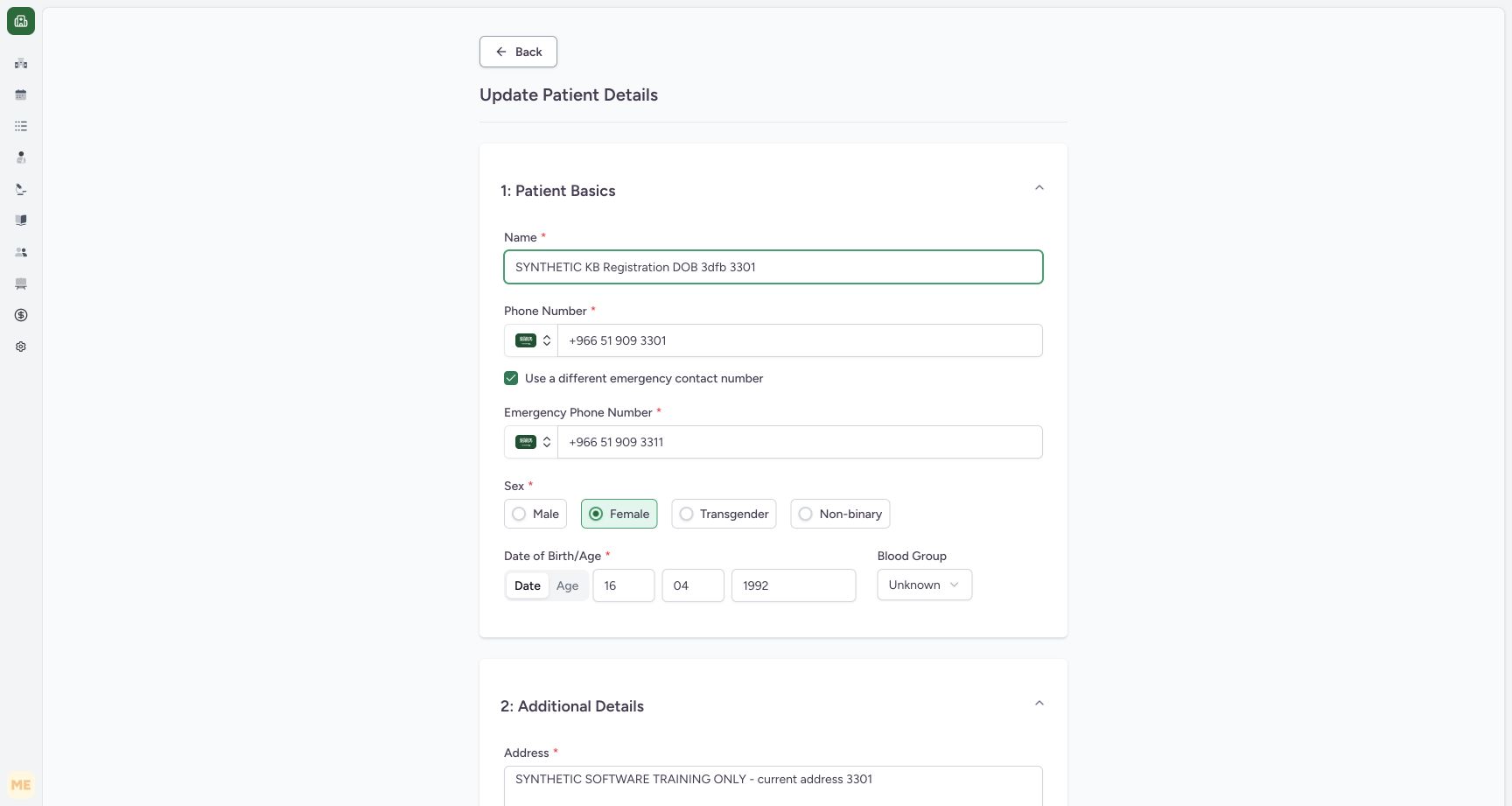Click the 1: Patient Basics title
This screenshot has width=1512, height=806.
(x=558, y=191)
